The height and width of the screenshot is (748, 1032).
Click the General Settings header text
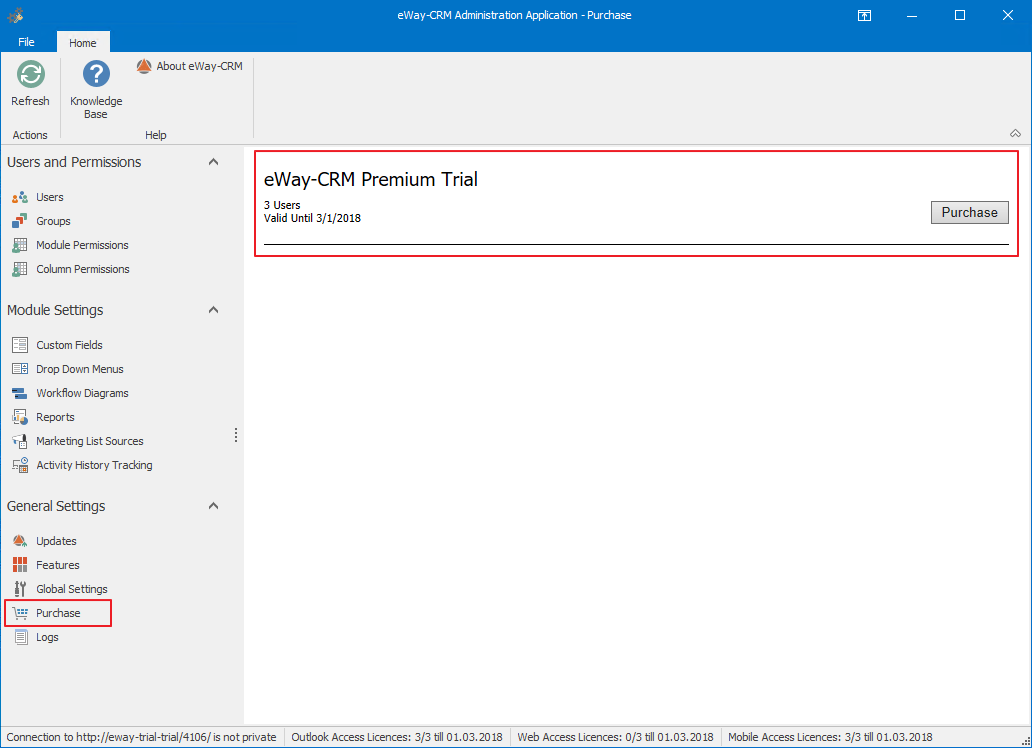coord(56,506)
